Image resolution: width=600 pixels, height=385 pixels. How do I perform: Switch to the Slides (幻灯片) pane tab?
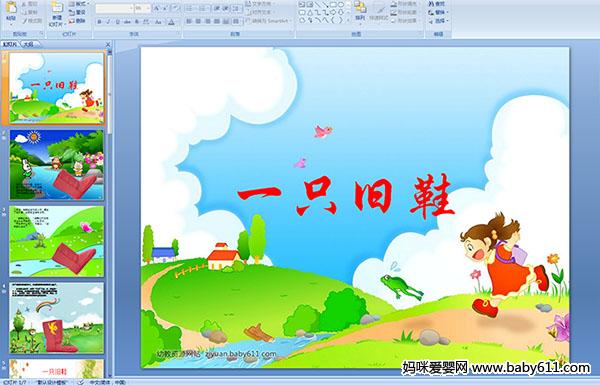10,44
